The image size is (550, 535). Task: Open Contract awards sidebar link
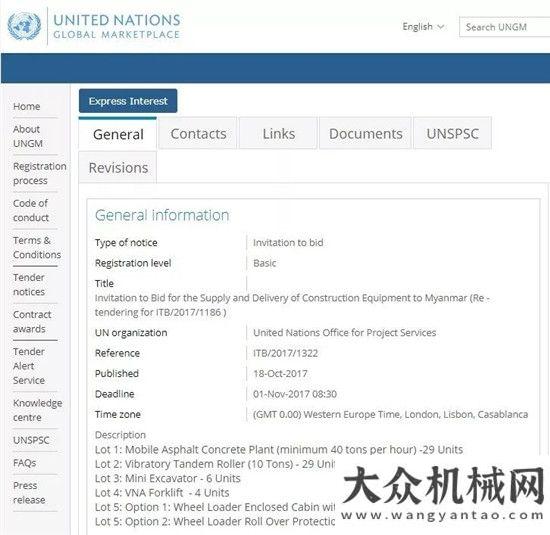coord(32,322)
